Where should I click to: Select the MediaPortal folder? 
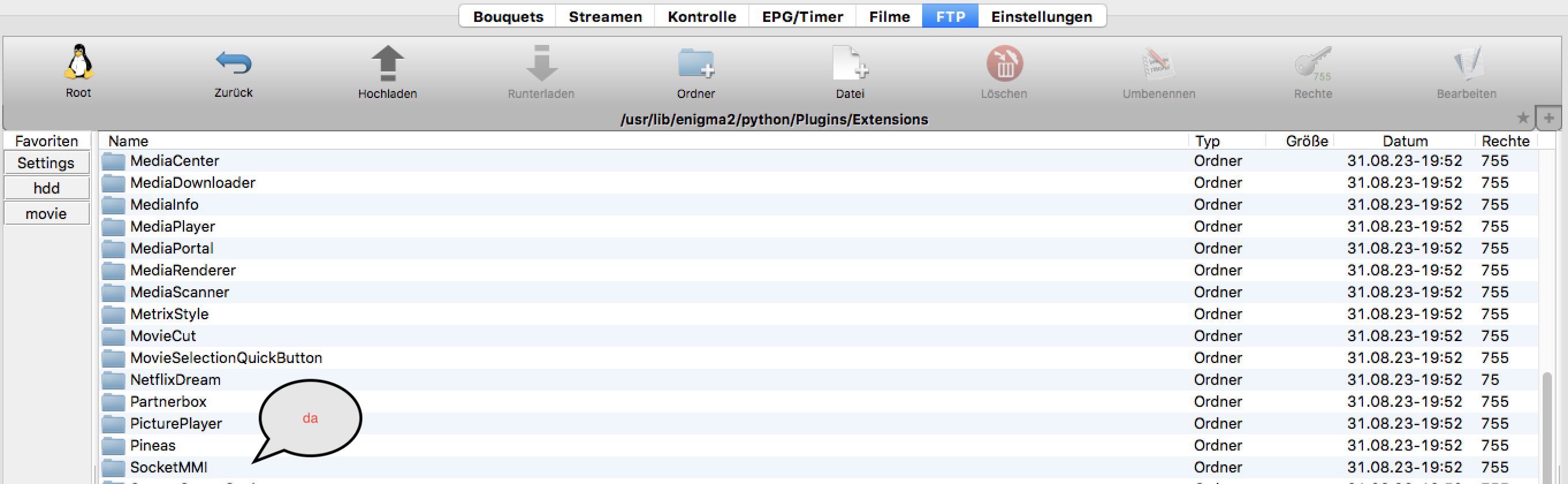pyautogui.click(x=172, y=249)
